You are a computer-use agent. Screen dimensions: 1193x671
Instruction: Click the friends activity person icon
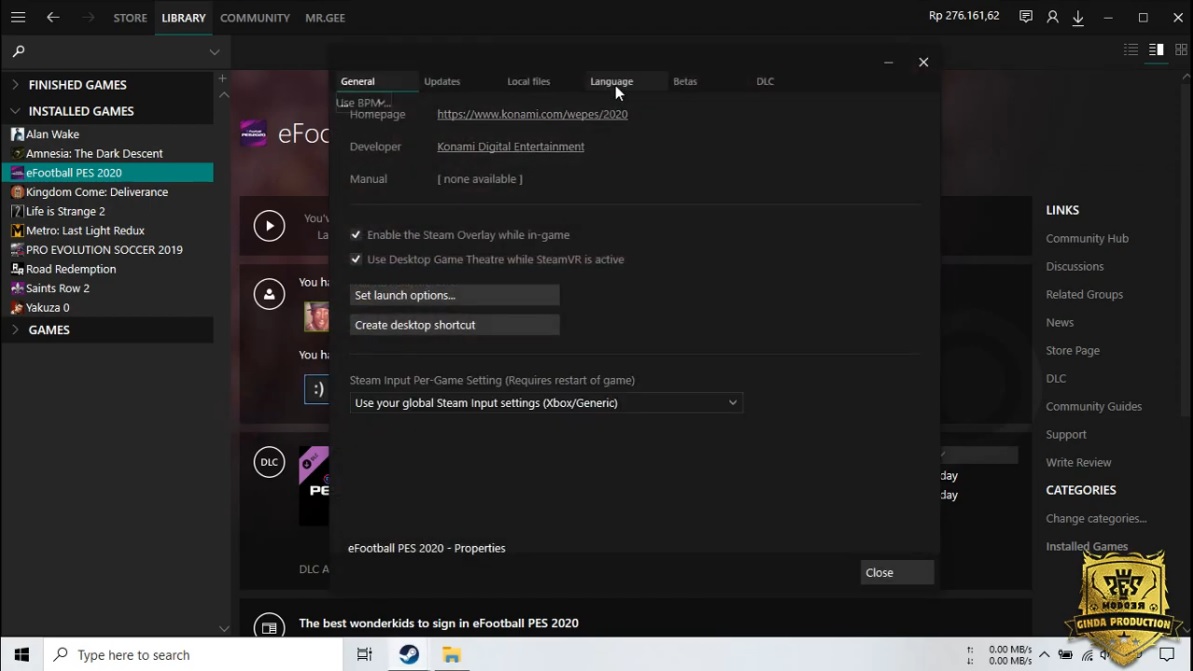(269, 294)
